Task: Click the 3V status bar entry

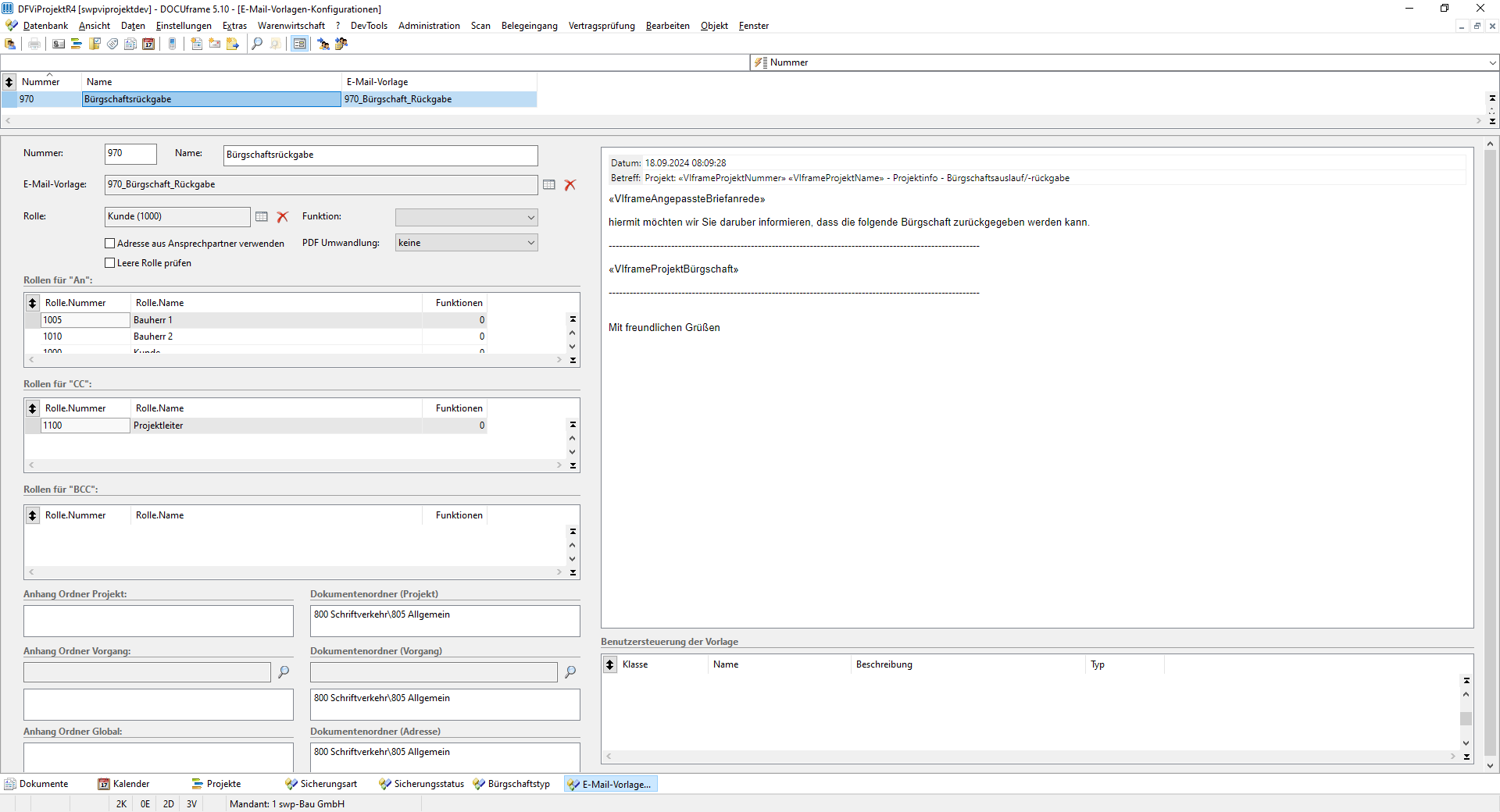Action: point(191,804)
